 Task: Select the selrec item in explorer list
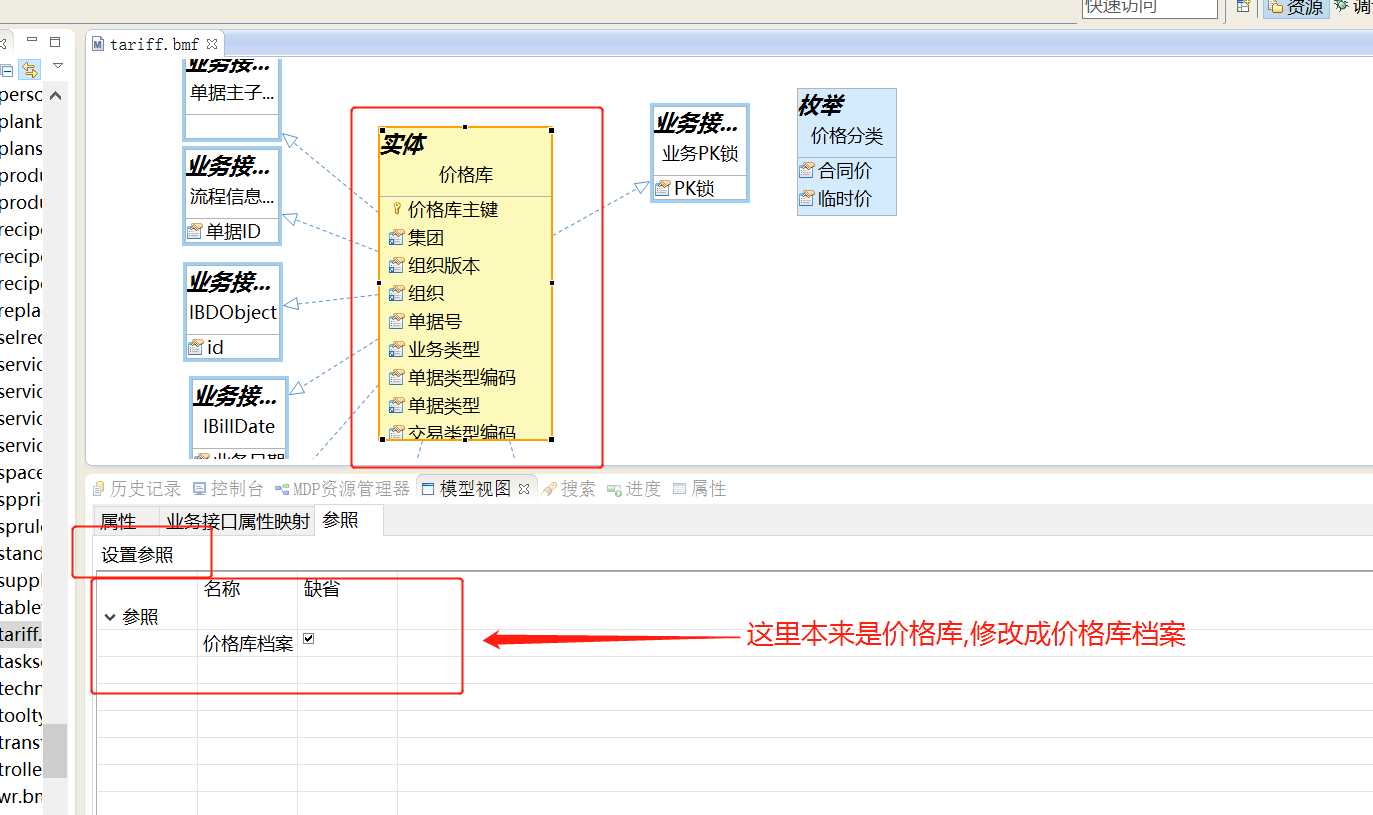pos(21,337)
